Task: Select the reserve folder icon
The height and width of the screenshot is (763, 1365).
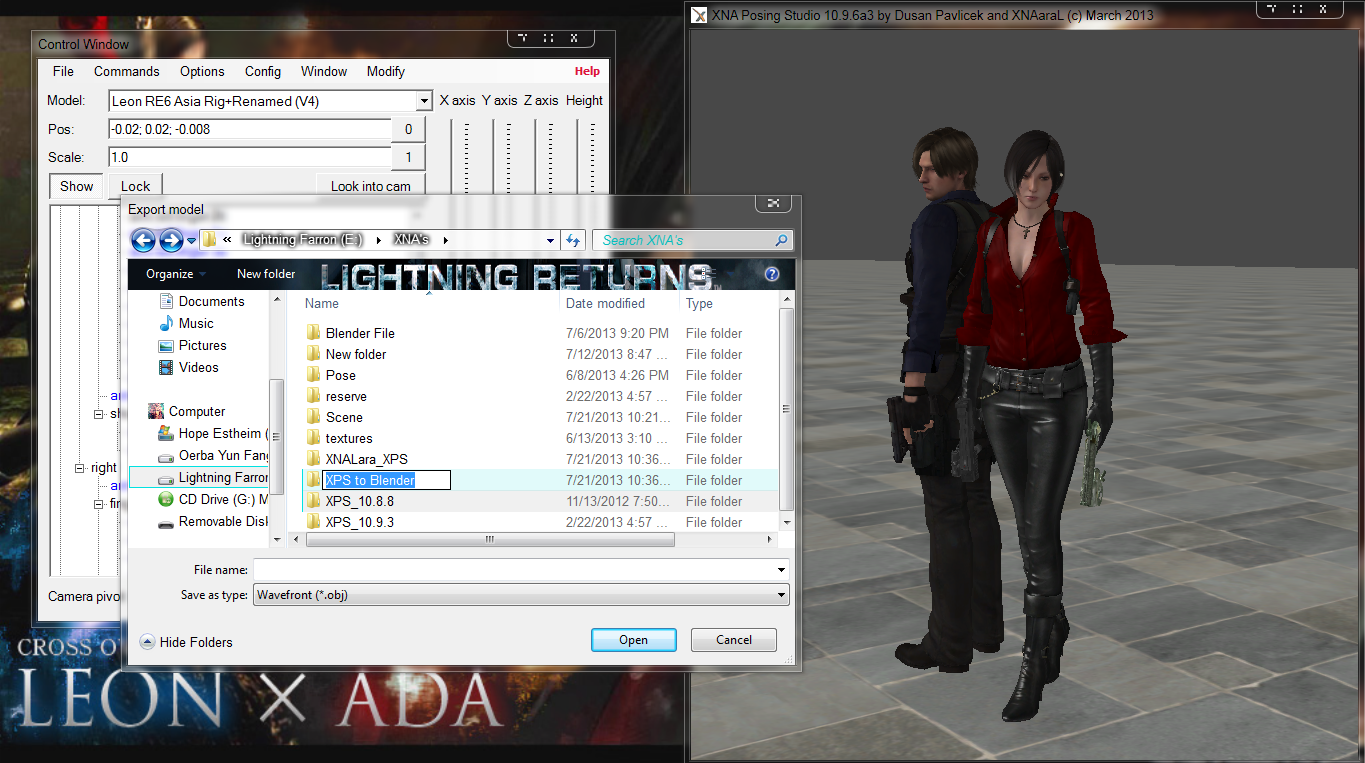Action: (313, 396)
